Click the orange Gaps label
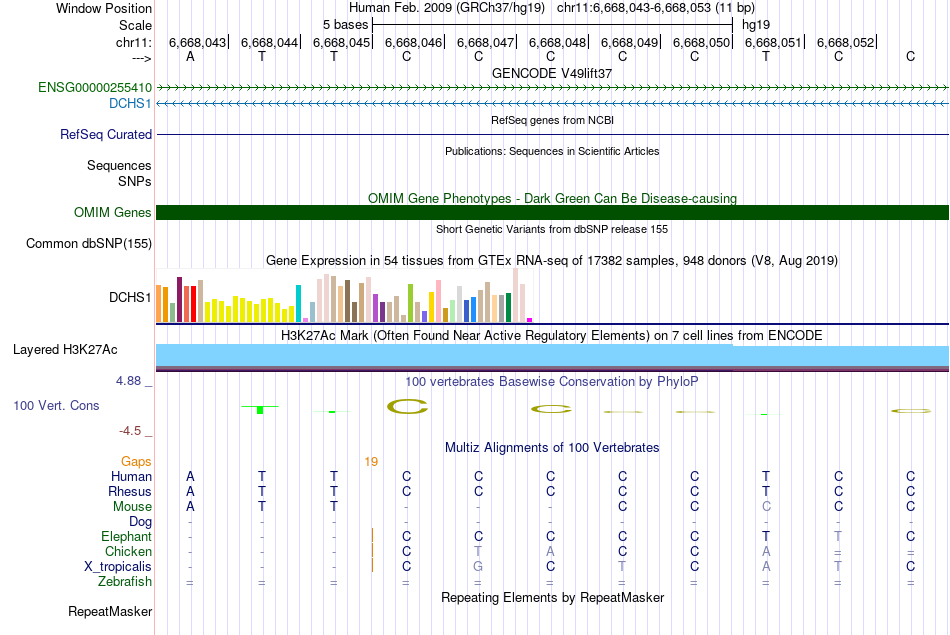The image size is (950, 635). 136,462
